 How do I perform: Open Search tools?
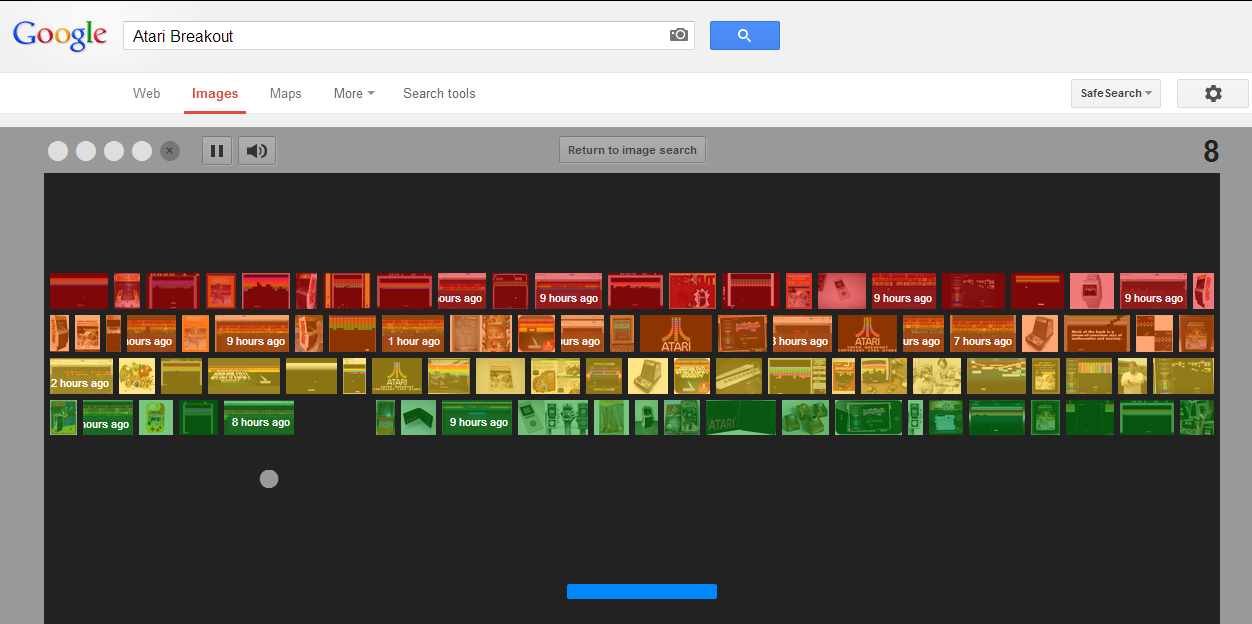pos(439,93)
